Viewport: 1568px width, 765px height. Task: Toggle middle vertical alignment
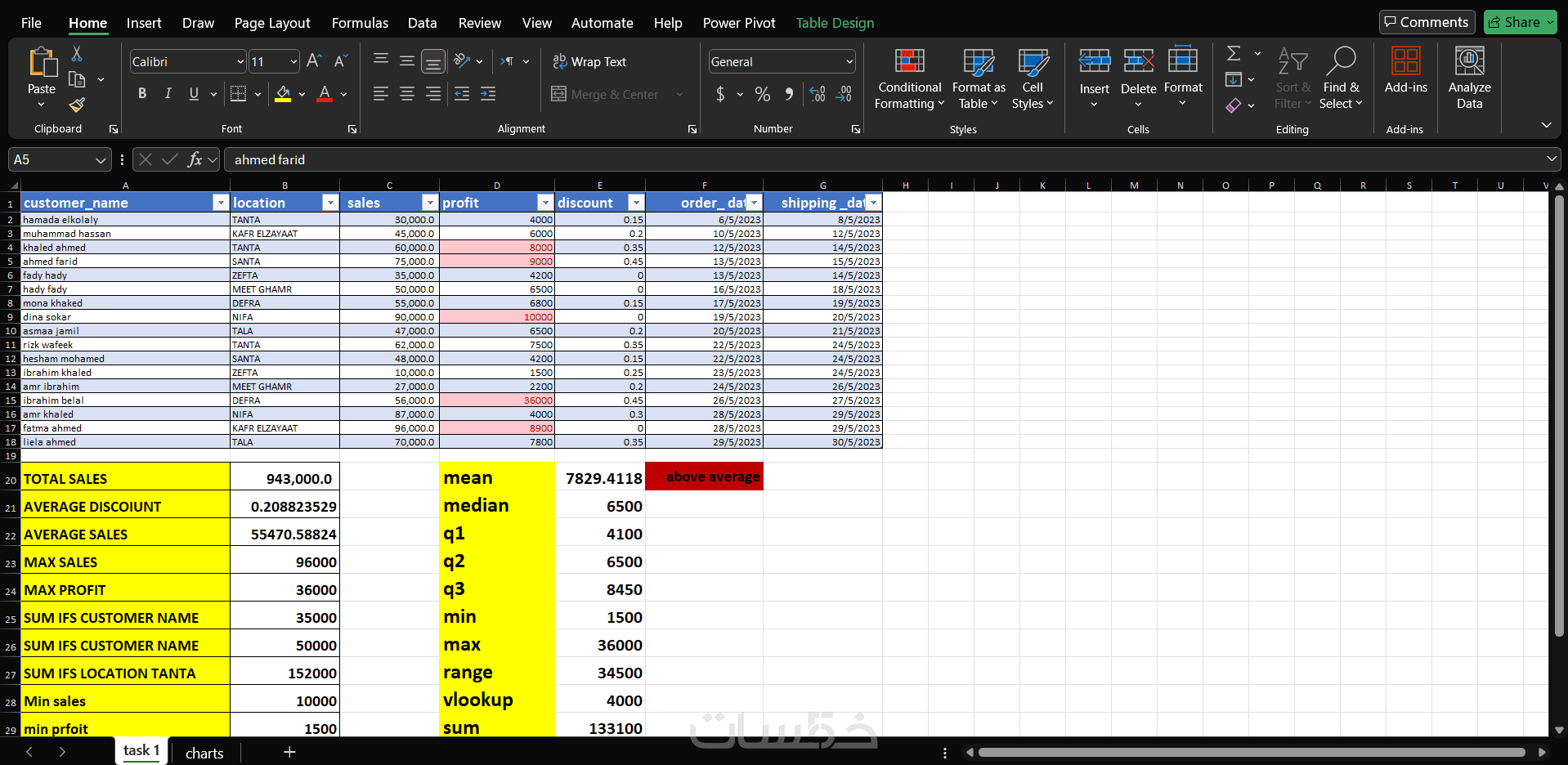point(407,60)
